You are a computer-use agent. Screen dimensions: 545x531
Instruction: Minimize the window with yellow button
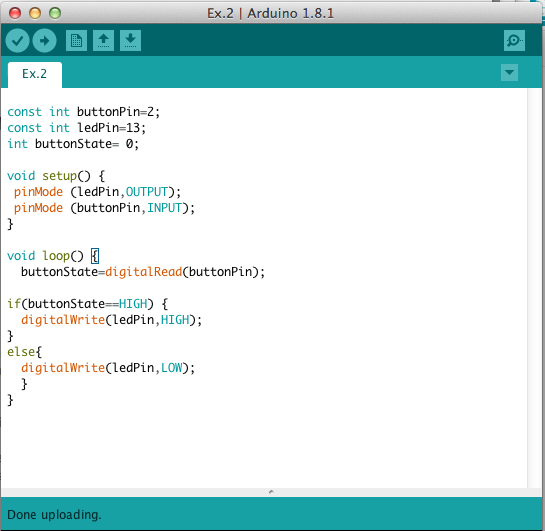coord(35,13)
